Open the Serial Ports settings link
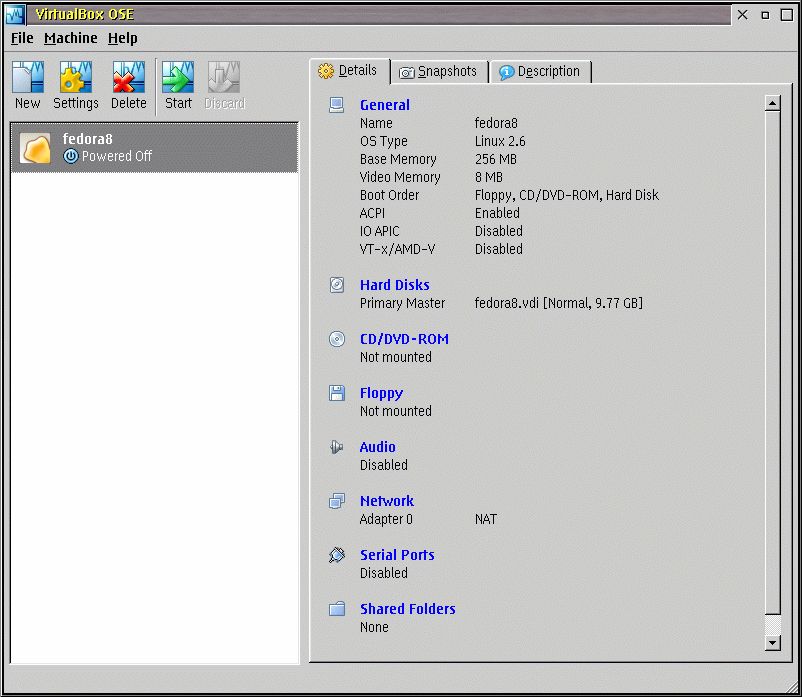The width and height of the screenshot is (802, 697). point(397,555)
